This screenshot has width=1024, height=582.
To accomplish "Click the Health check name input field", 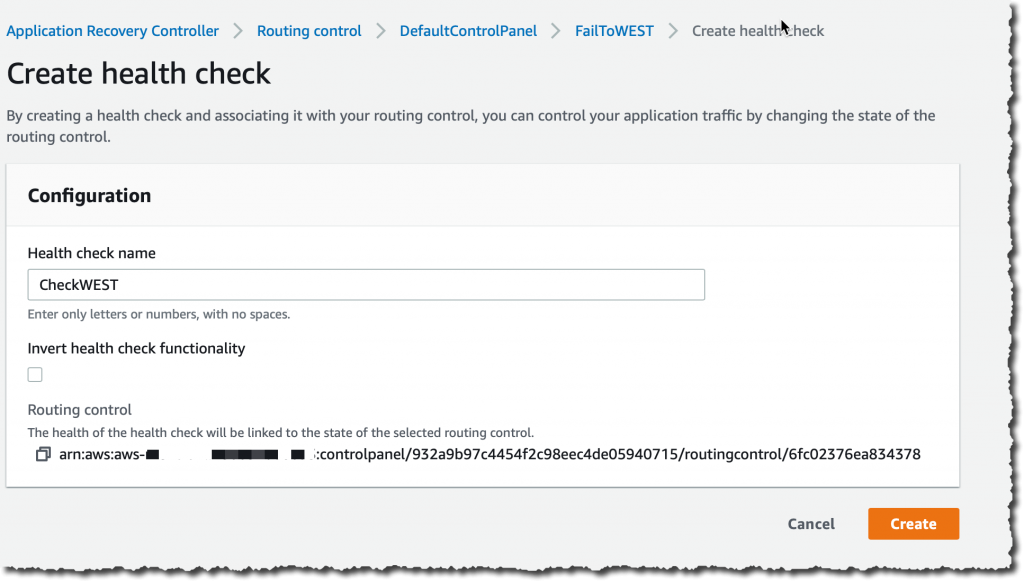I will [x=365, y=284].
